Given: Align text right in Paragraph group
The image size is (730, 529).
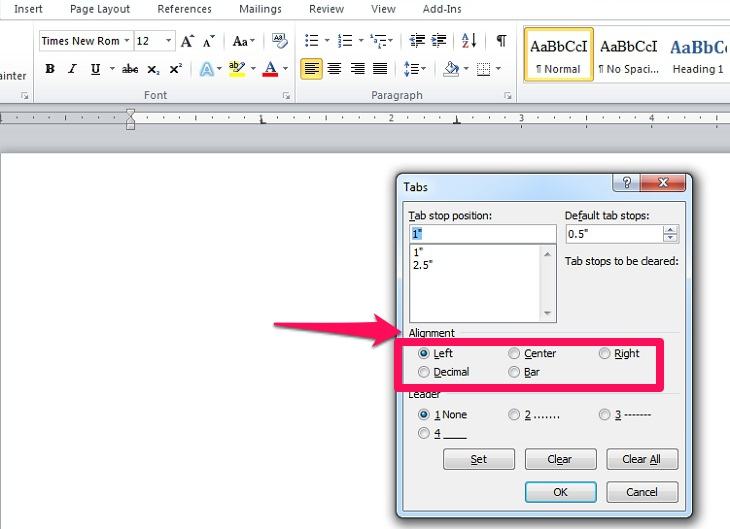Looking at the screenshot, I should coord(357,69).
